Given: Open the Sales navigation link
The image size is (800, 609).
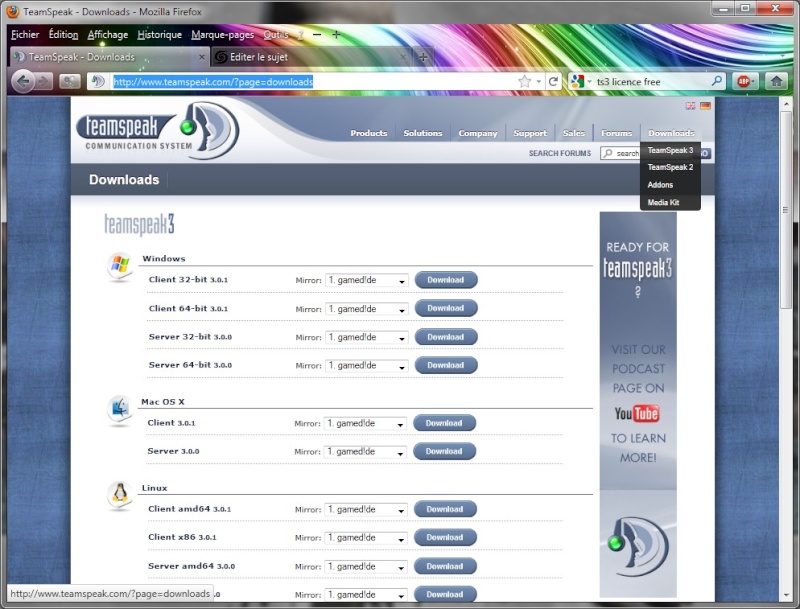Looking at the screenshot, I should tap(573, 133).
